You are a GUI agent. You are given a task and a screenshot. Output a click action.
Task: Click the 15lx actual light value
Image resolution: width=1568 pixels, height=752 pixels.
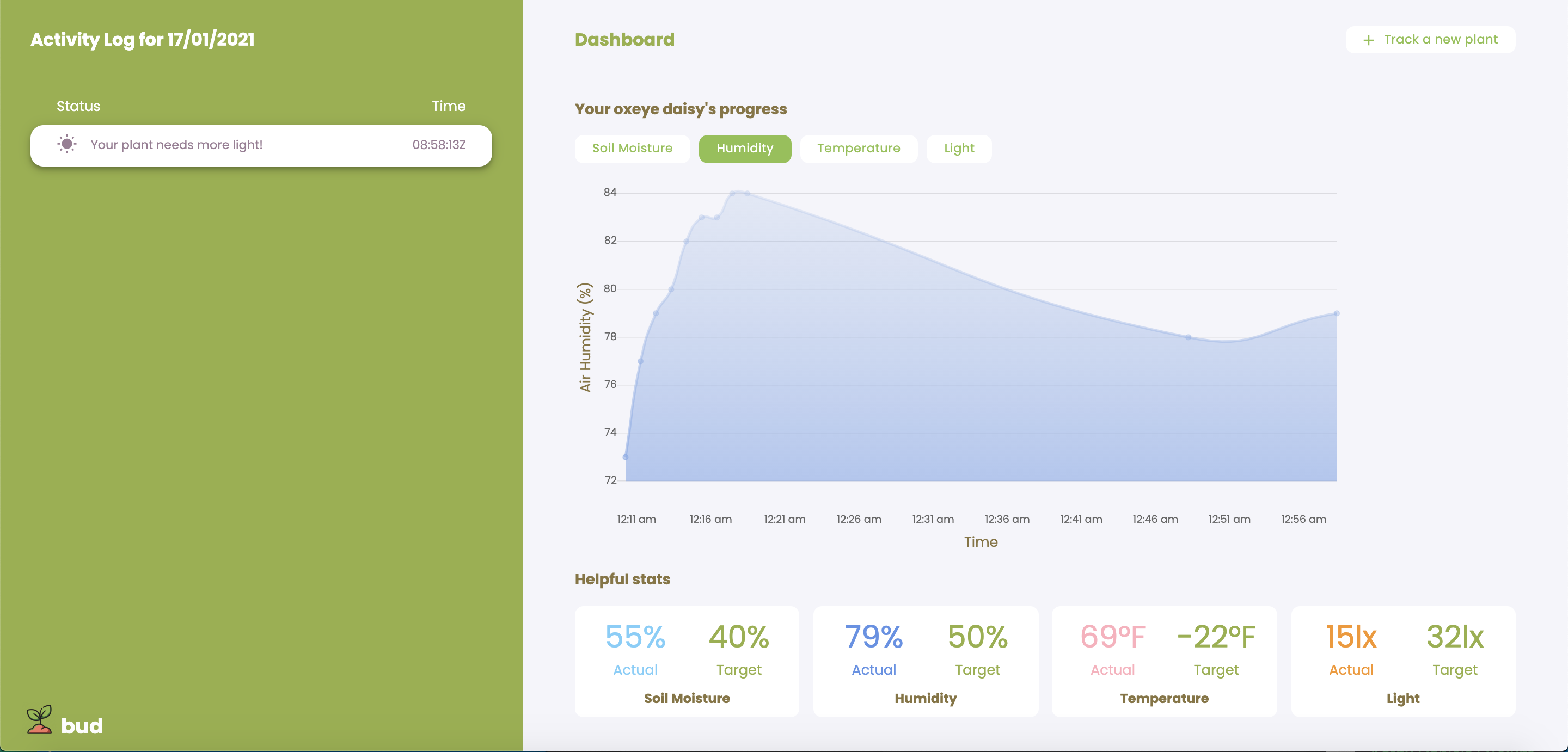[1351, 637]
